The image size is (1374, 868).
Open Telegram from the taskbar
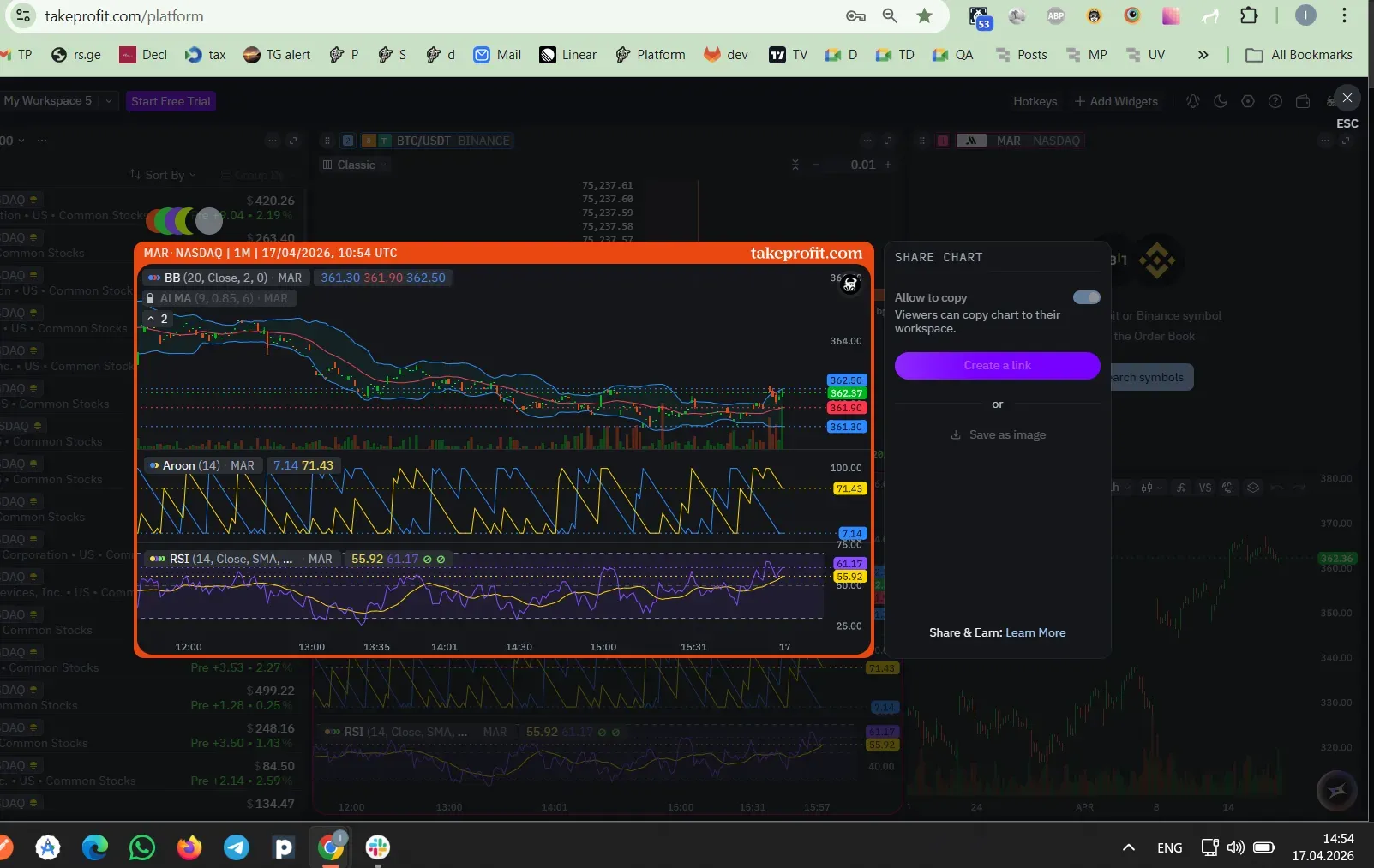pos(237,847)
